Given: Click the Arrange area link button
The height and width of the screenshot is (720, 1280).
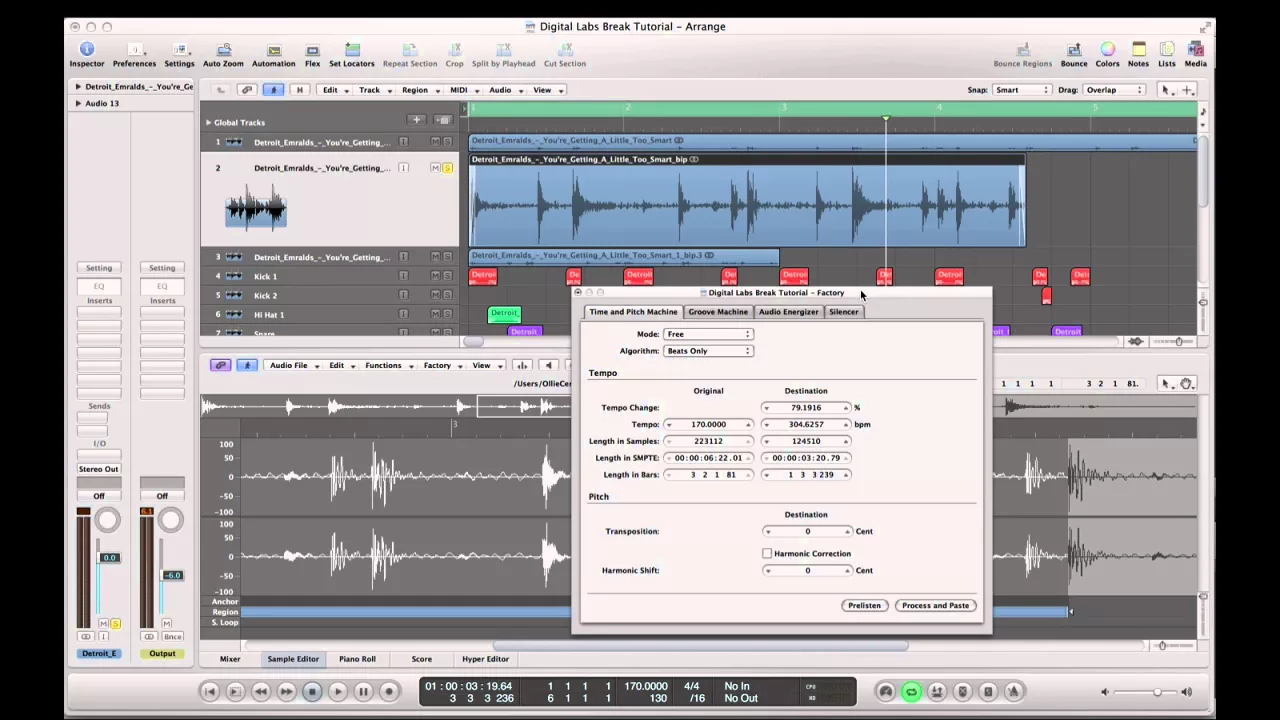Looking at the screenshot, I should coord(248,90).
